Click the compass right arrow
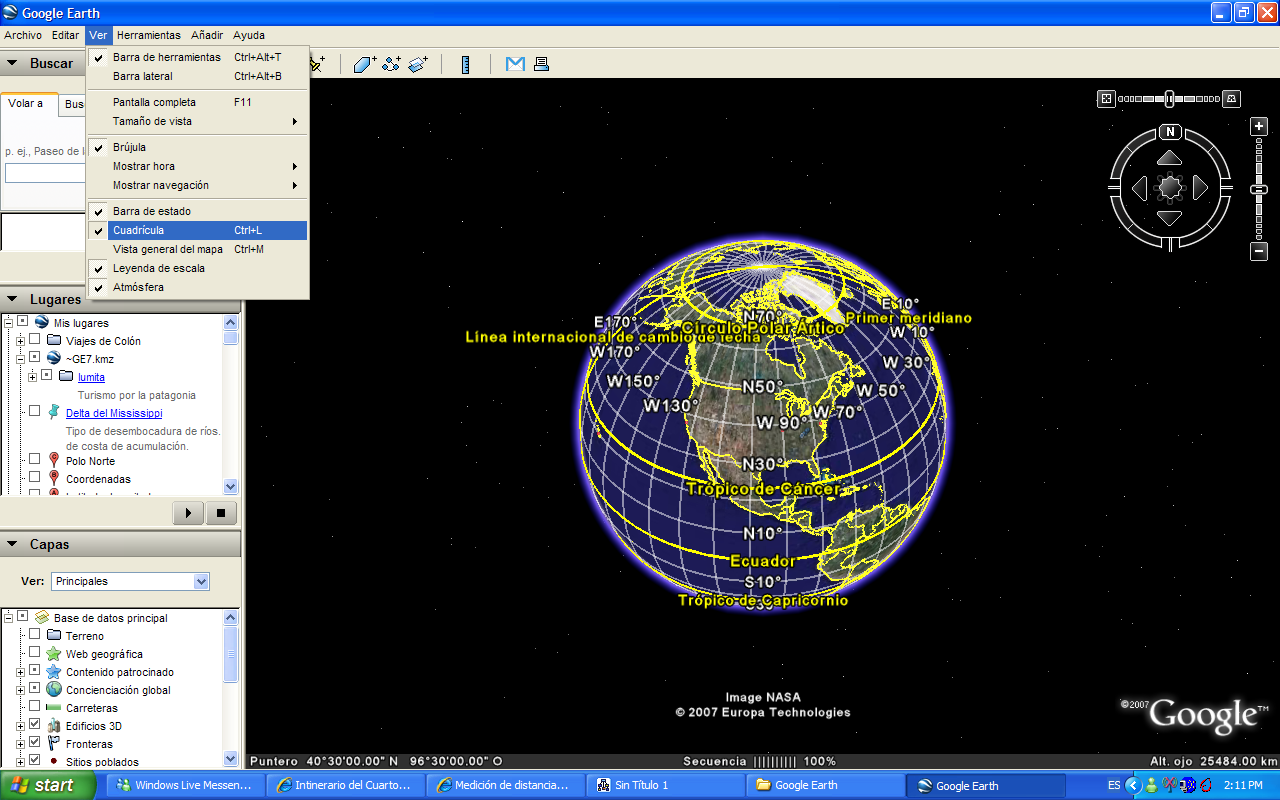This screenshot has width=1280, height=800. (1200, 187)
